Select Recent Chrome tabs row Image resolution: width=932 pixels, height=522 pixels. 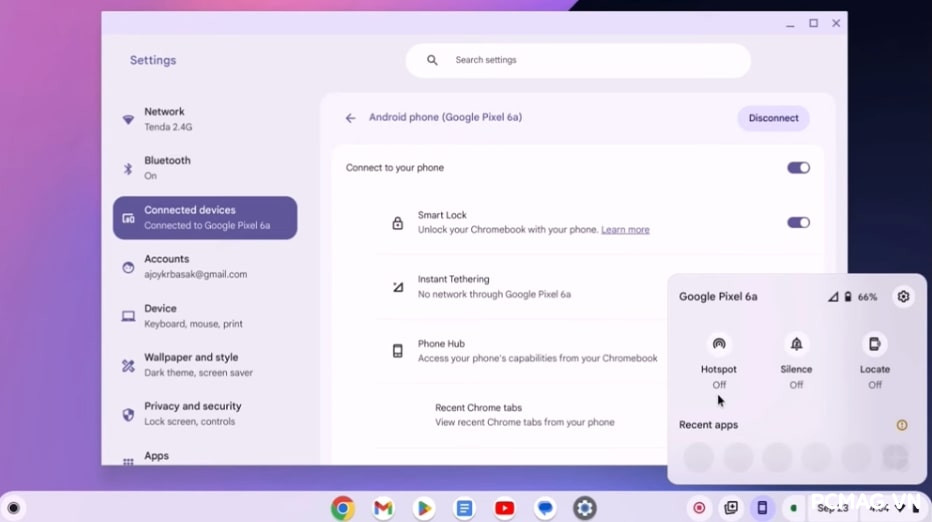[524, 414]
